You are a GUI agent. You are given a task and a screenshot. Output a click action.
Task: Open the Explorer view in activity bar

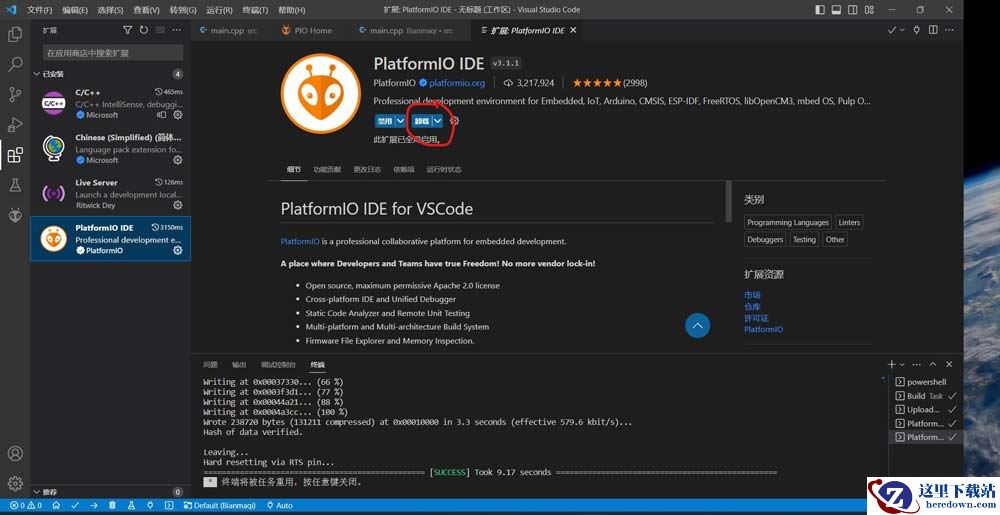pyautogui.click(x=15, y=34)
